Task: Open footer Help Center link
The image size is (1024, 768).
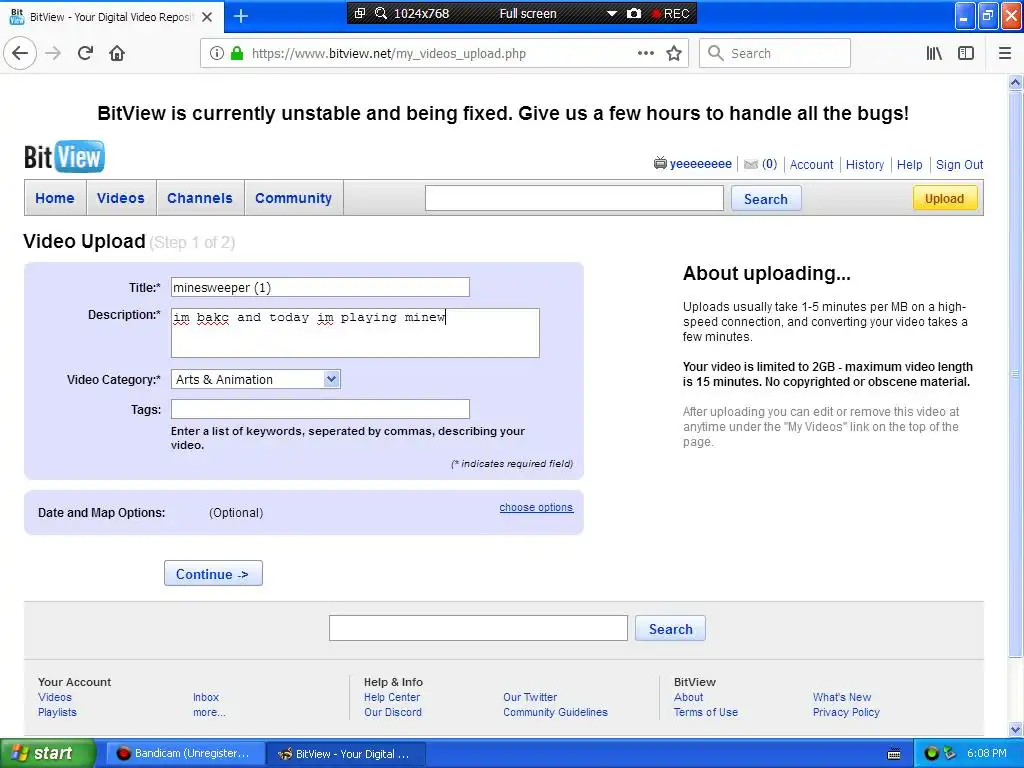Action: pyautogui.click(x=392, y=697)
